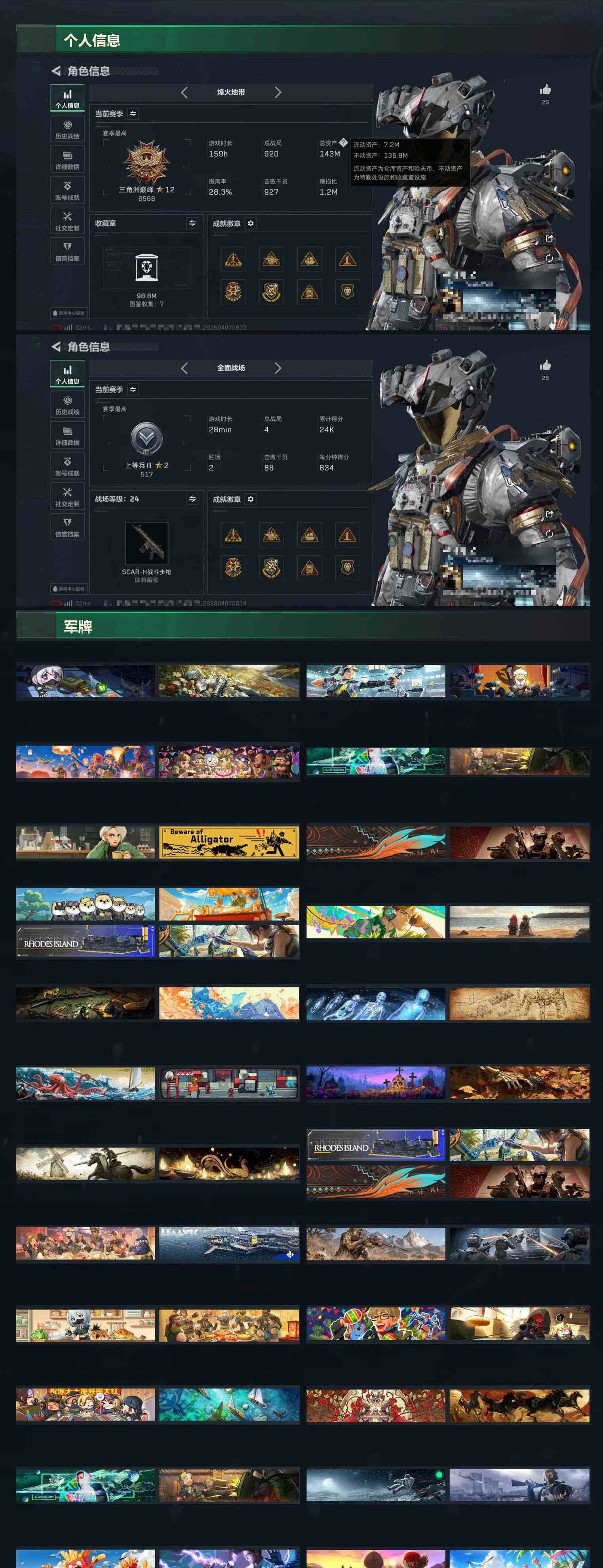Select the aircraft carrier dog tag
The height and width of the screenshot is (1568, 603).
(229, 1244)
